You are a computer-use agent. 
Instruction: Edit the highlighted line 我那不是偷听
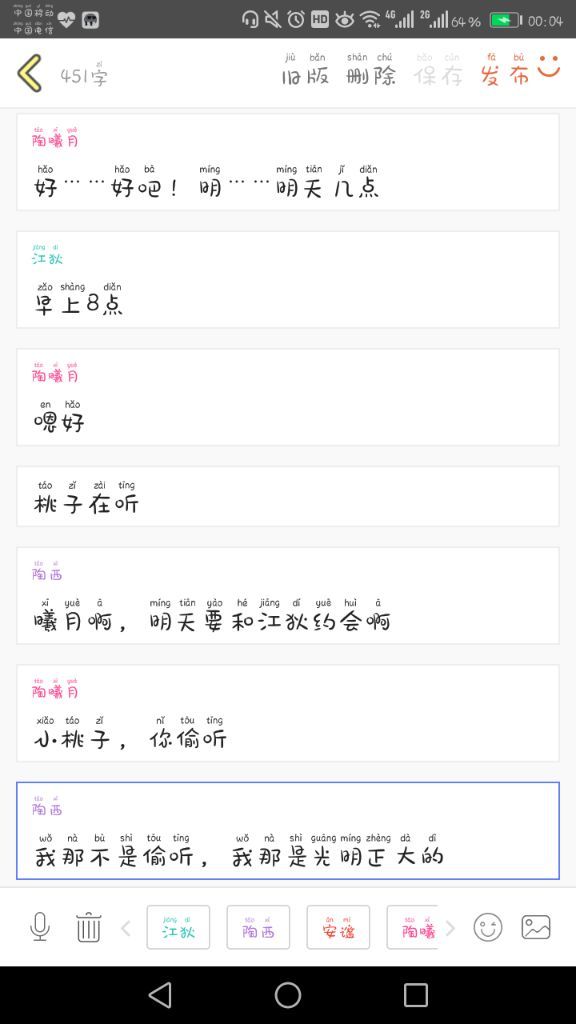click(288, 831)
